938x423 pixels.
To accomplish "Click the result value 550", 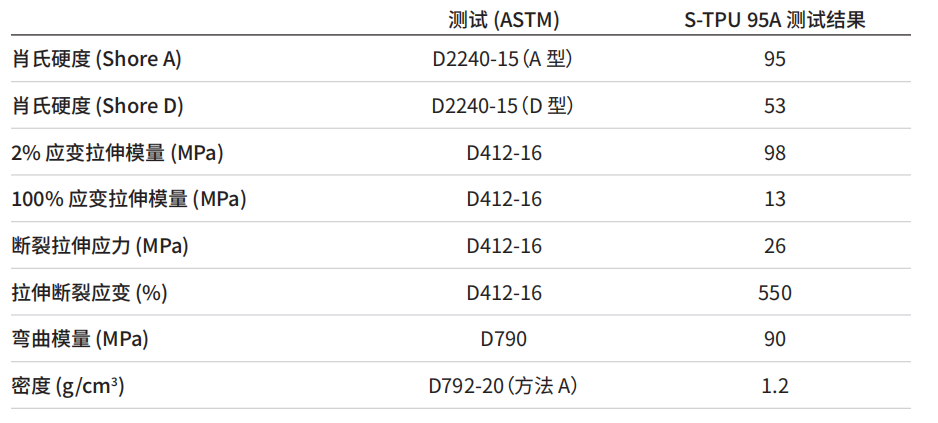I will click(x=774, y=293).
